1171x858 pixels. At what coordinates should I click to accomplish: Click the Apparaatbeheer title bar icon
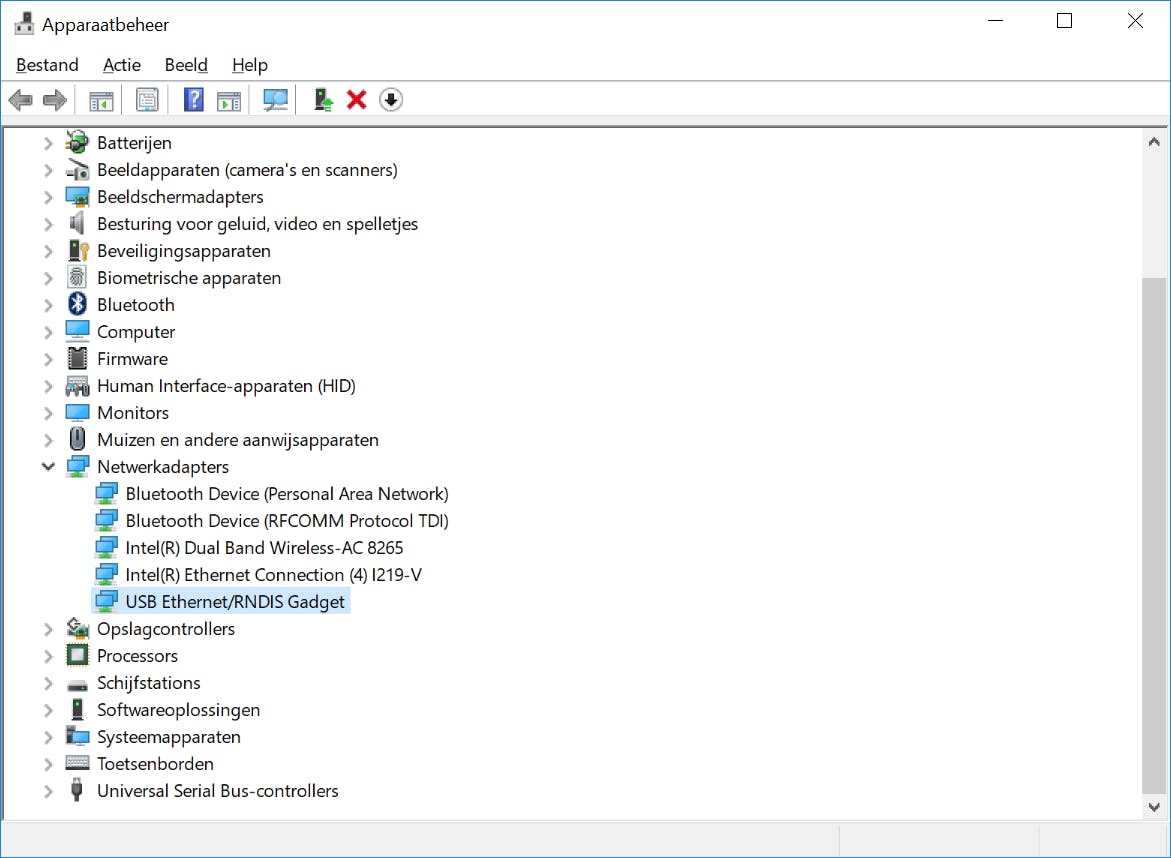pos(24,23)
